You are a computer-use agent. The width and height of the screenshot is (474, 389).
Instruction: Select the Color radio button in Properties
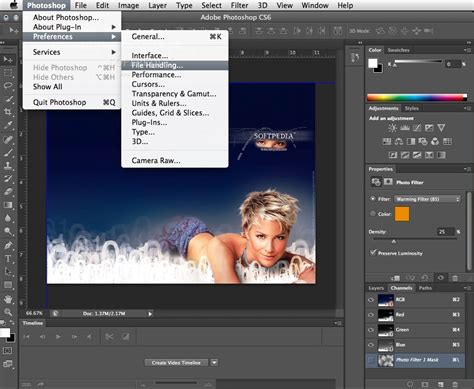click(x=373, y=214)
